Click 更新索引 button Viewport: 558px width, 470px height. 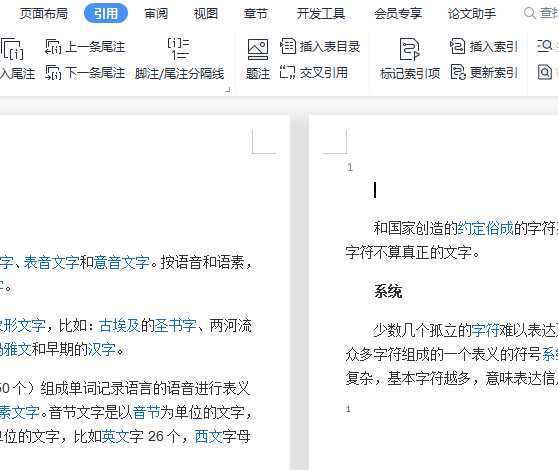pyautogui.click(x=484, y=73)
